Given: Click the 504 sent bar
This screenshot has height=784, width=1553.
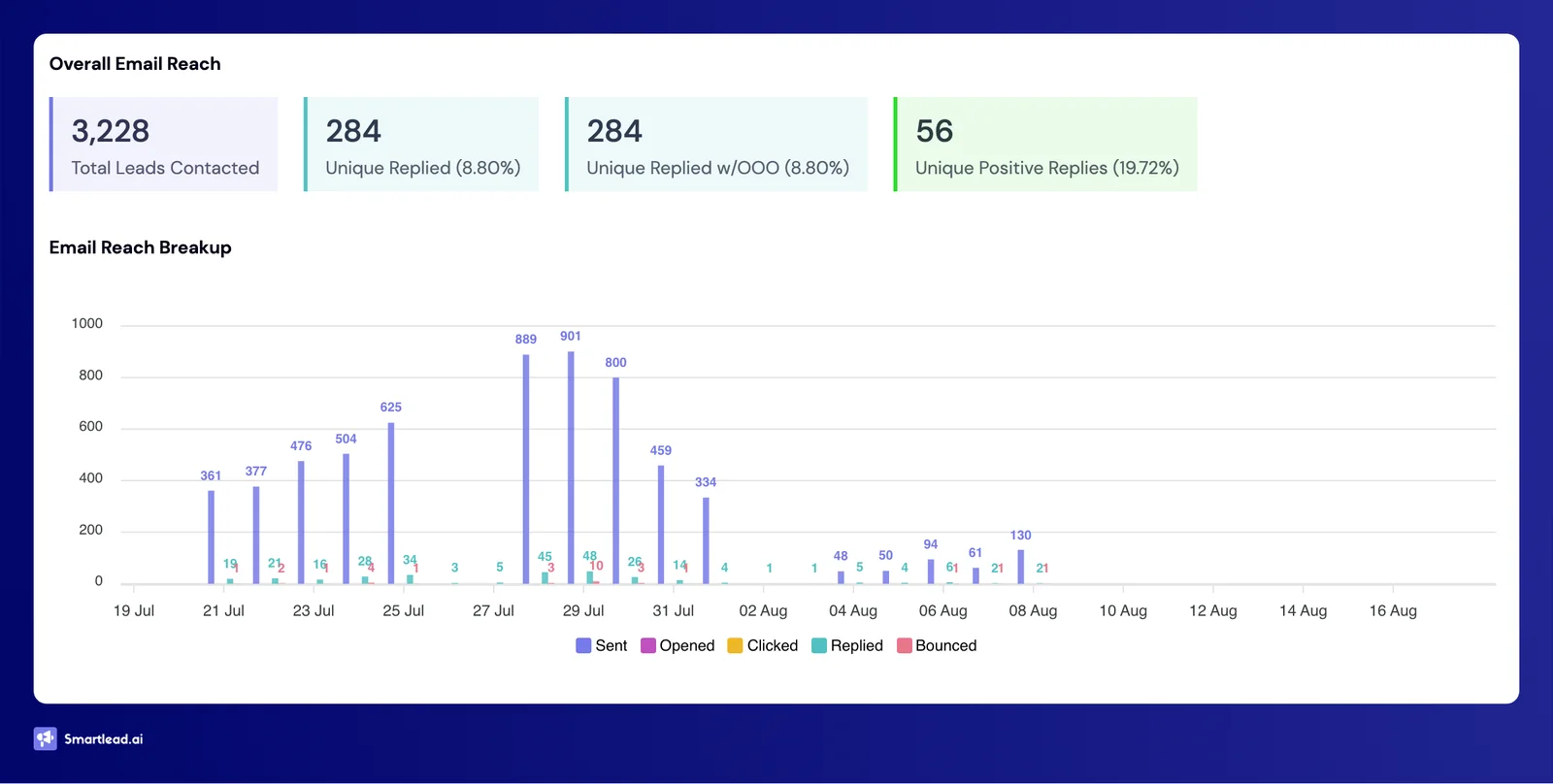Looking at the screenshot, I should click(346, 519).
